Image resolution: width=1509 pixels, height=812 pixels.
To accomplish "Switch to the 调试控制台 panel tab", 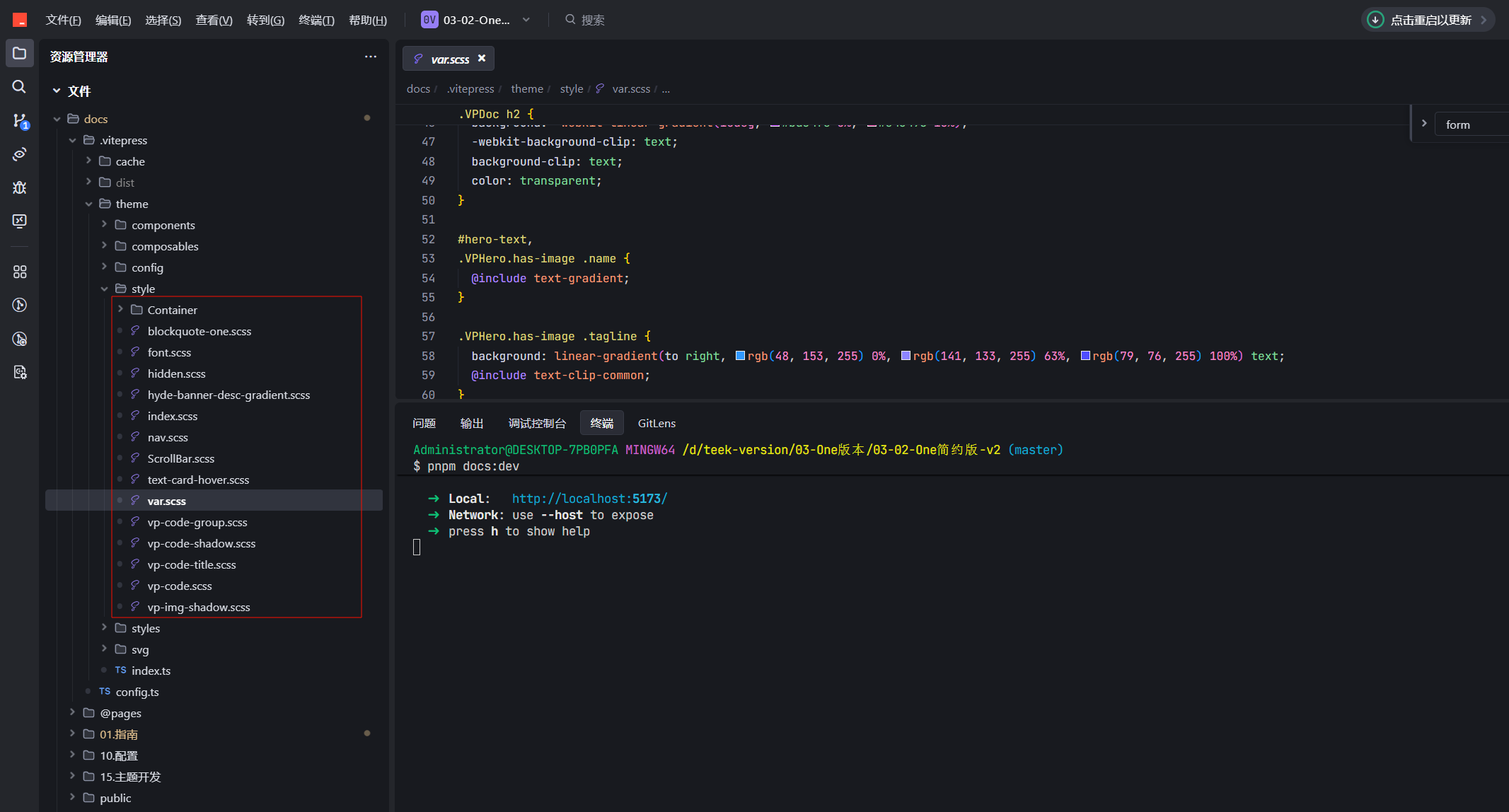I will pyautogui.click(x=537, y=423).
